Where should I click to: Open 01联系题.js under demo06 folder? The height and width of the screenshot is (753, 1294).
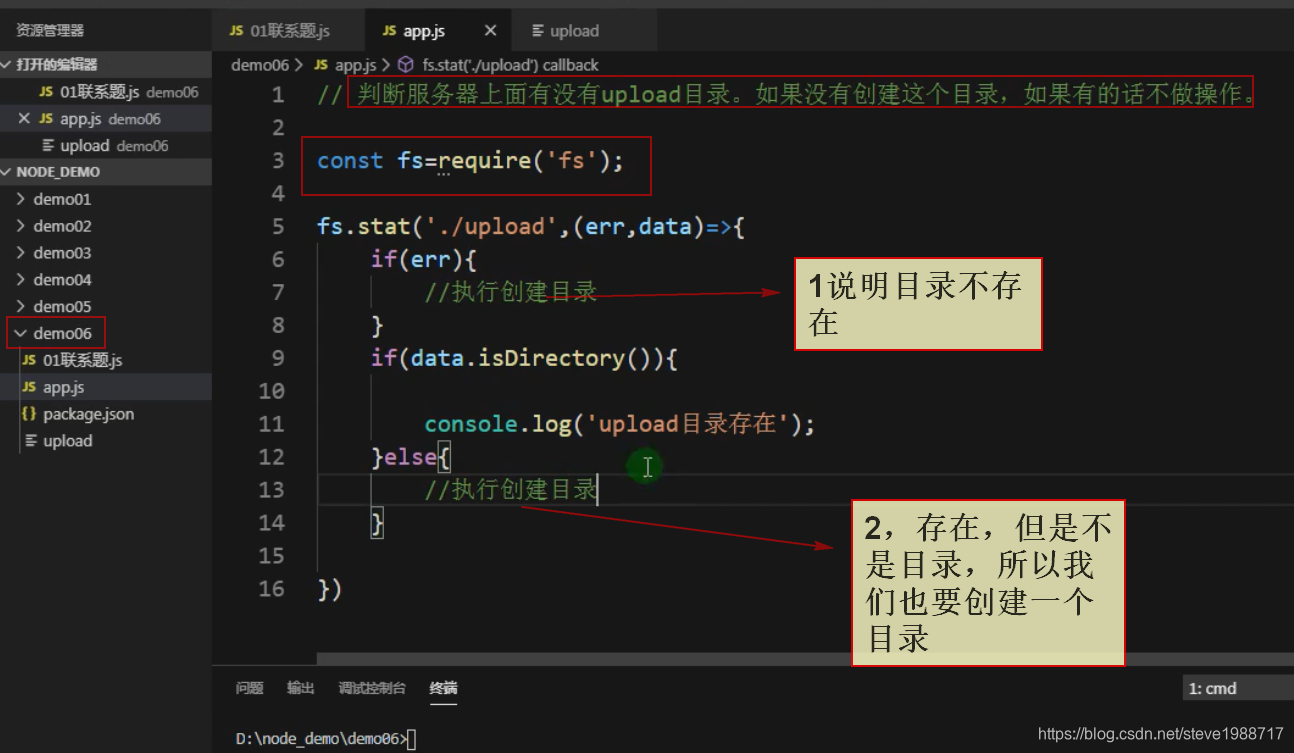106,360
